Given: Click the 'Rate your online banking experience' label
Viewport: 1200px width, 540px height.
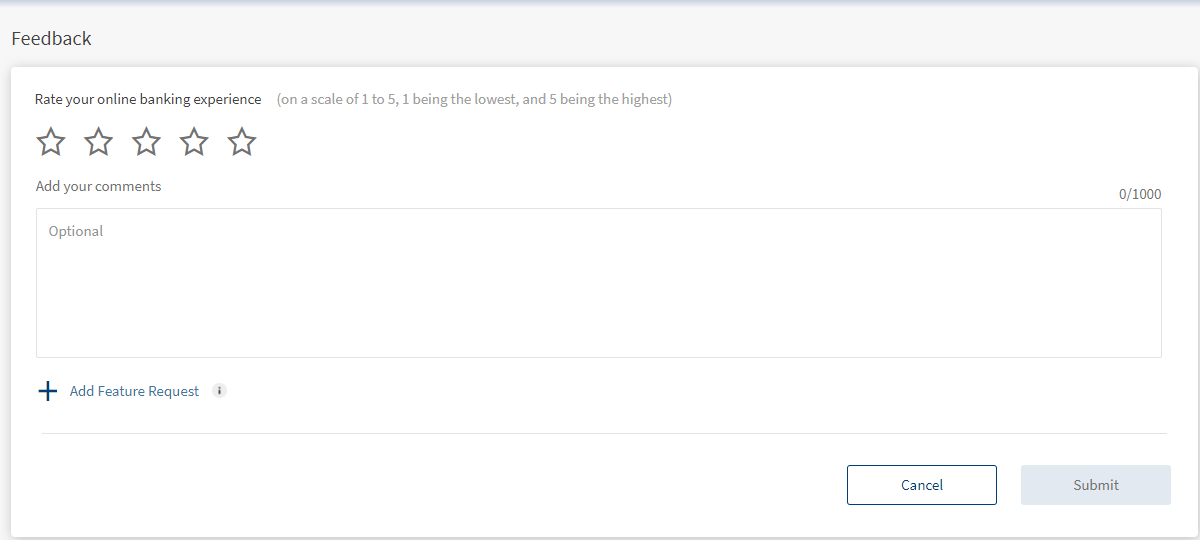Looking at the screenshot, I should coord(148,99).
